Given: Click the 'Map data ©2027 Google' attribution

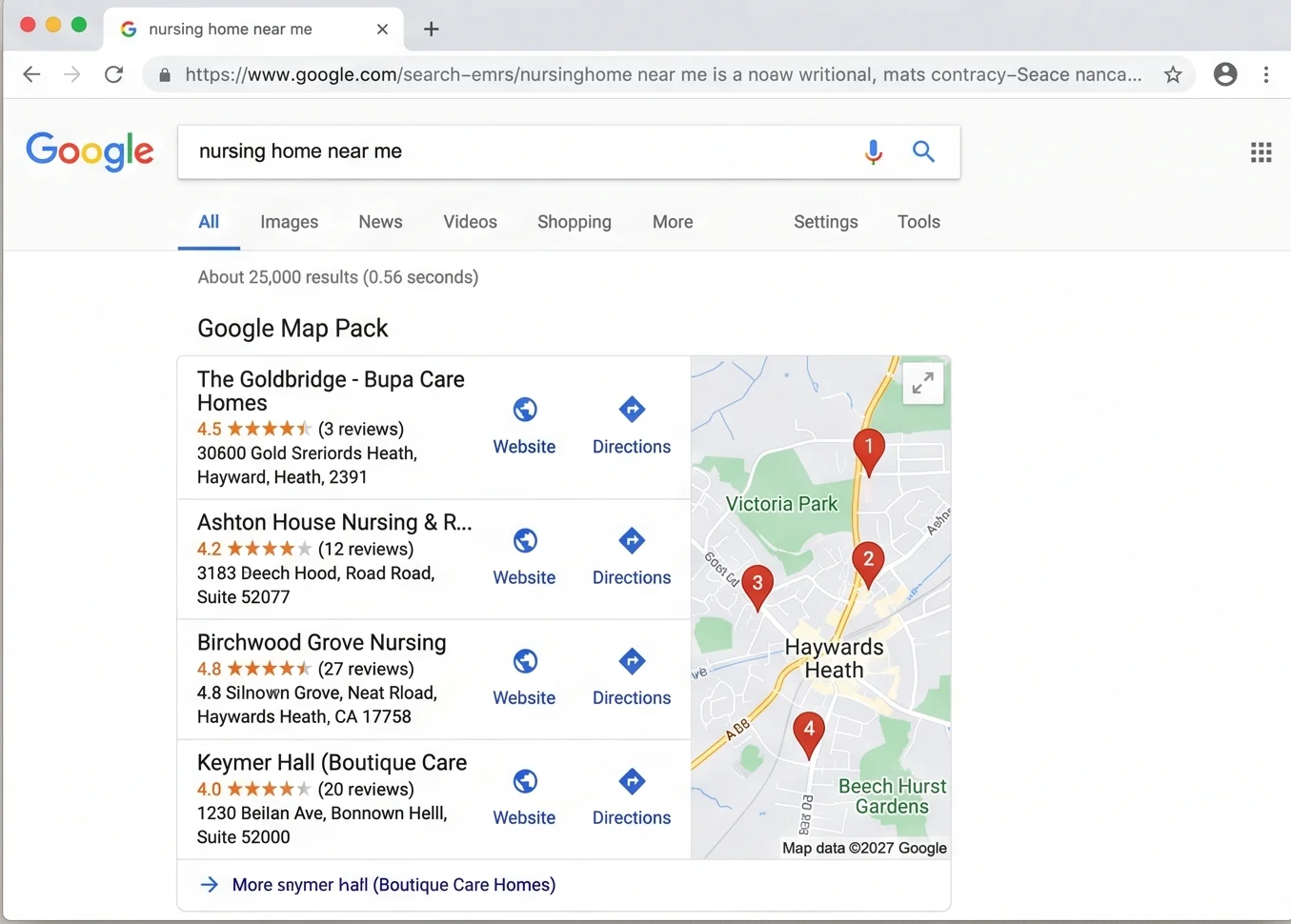Looking at the screenshot, I should pyautogui.click(x=864, y=848).
